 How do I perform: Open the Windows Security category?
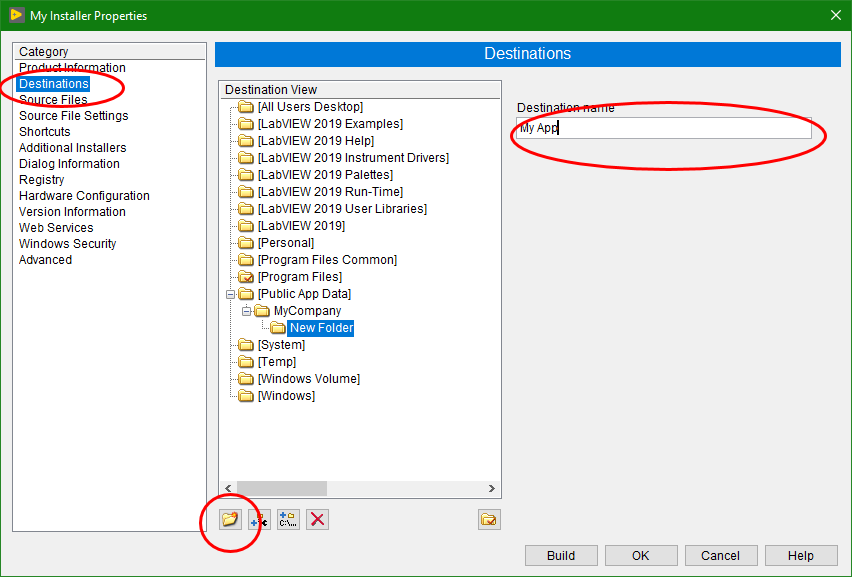click(67, 243)
